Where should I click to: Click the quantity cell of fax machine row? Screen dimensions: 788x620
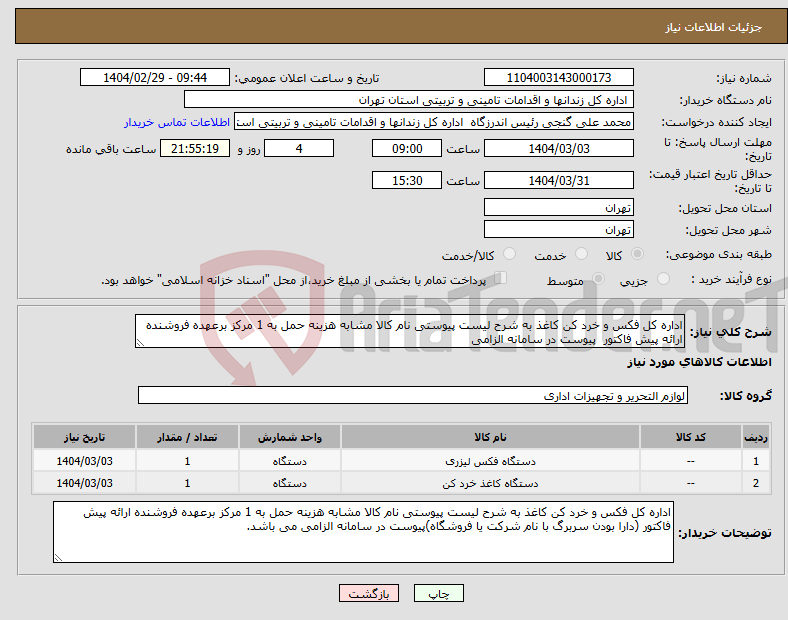coord(187,461)
